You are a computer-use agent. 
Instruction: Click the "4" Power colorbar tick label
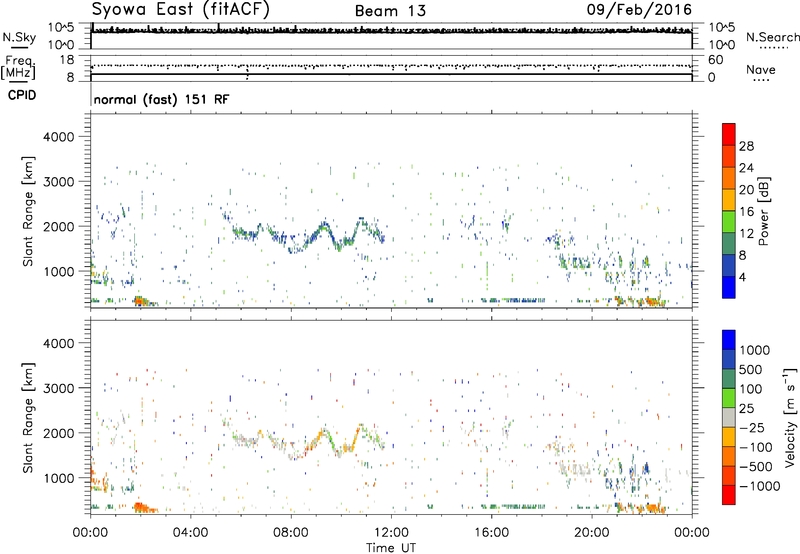click(x=742, y=277)
